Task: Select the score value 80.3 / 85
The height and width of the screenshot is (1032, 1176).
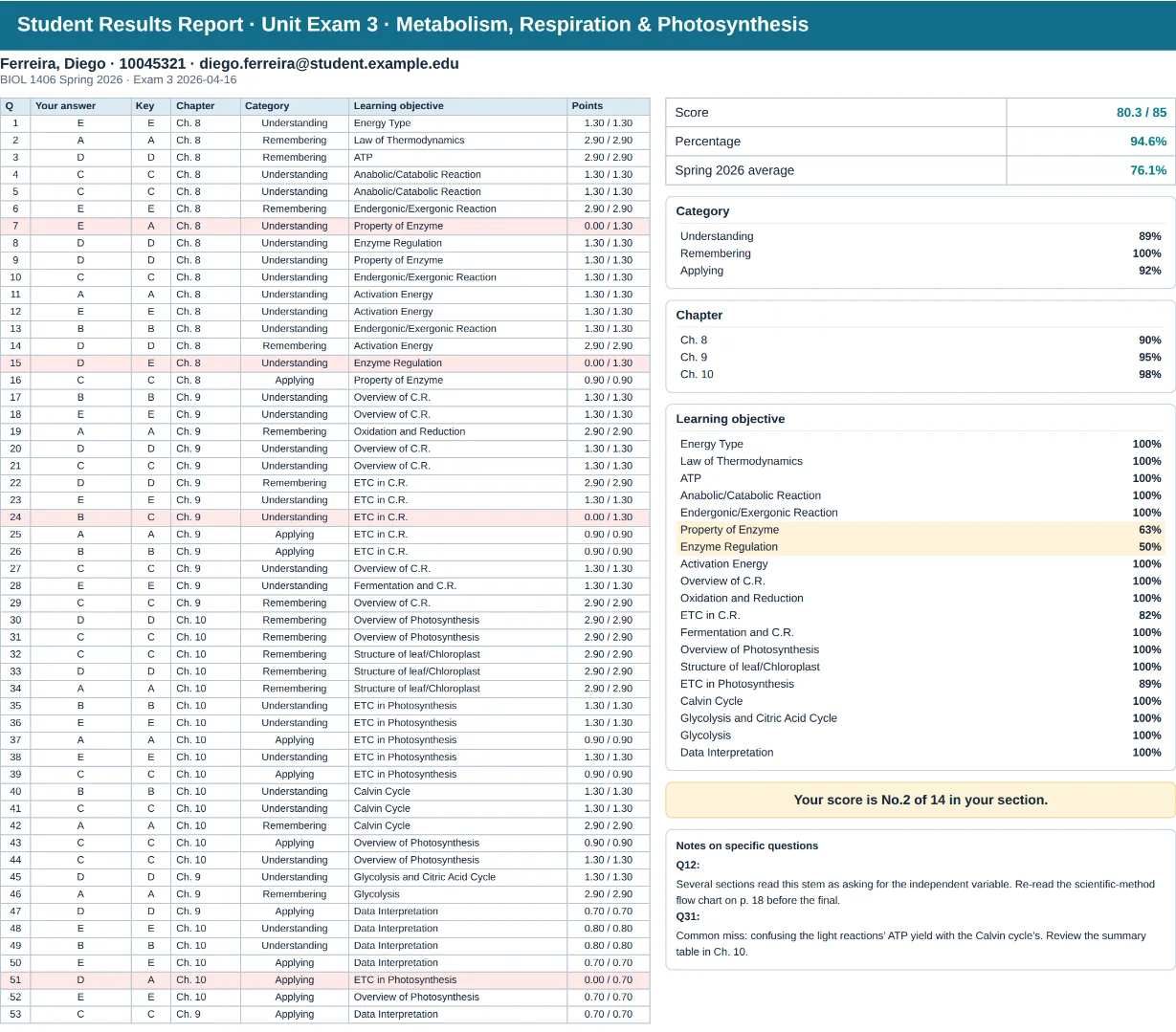Action: tap(1142, 113)
